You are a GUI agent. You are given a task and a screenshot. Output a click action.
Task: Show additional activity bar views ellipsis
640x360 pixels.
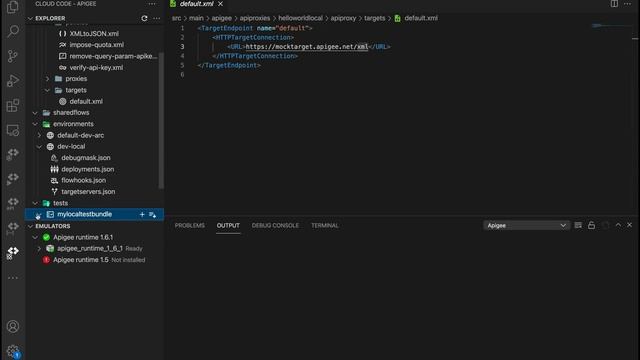[13, 278]
